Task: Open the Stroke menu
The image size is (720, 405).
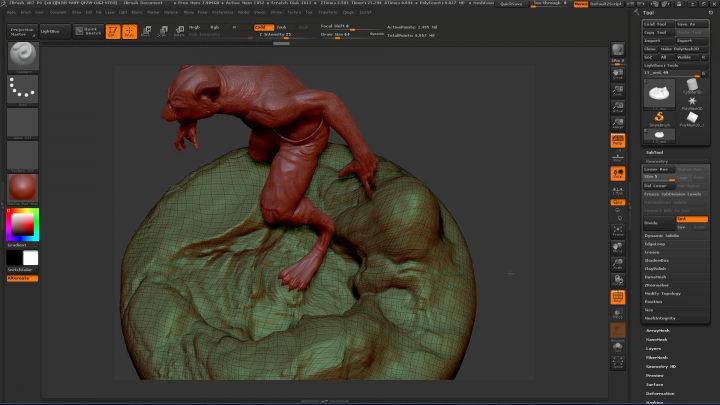Action: coord(276,12)
